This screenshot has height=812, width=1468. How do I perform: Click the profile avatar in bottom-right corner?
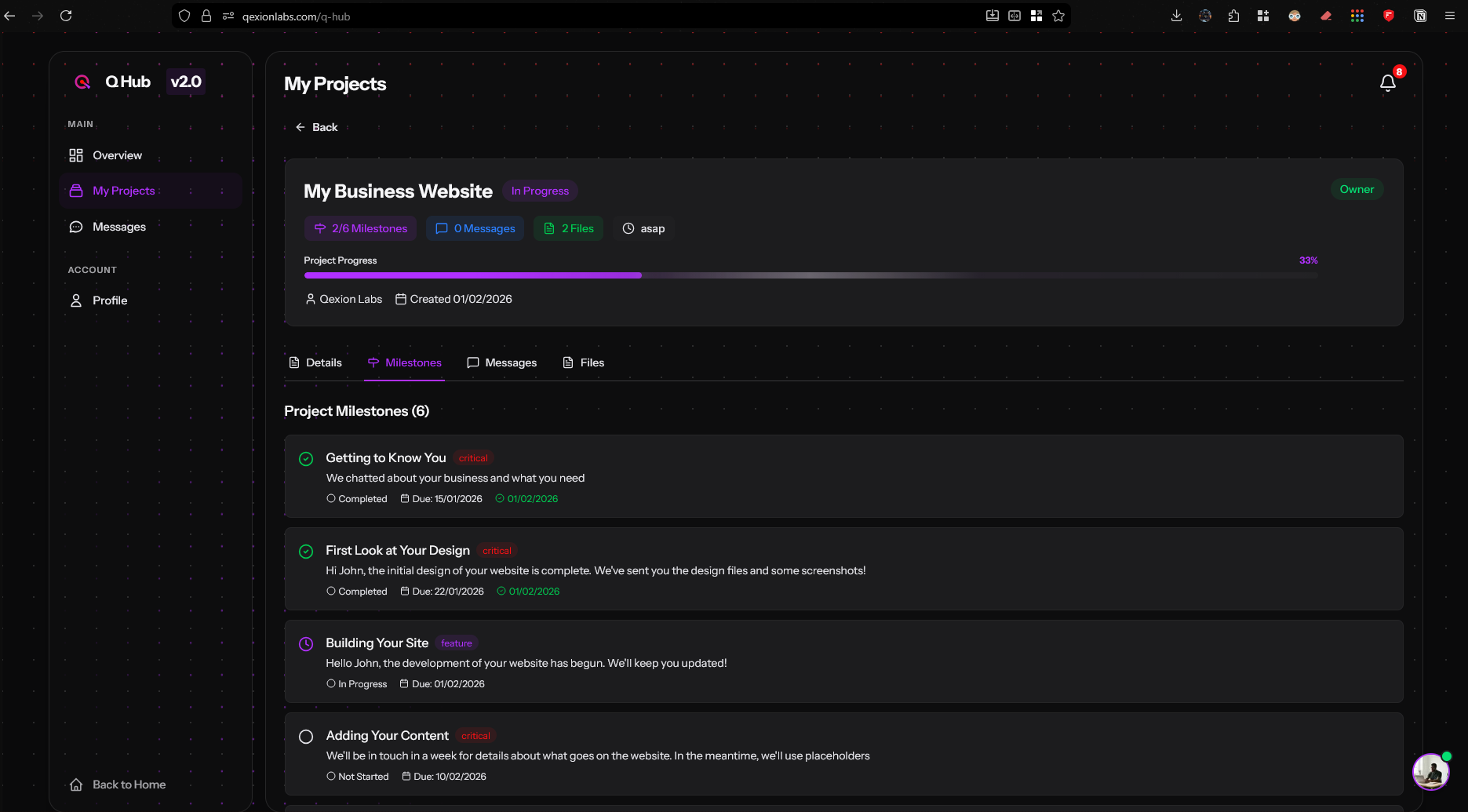[x=1430, y=772]
